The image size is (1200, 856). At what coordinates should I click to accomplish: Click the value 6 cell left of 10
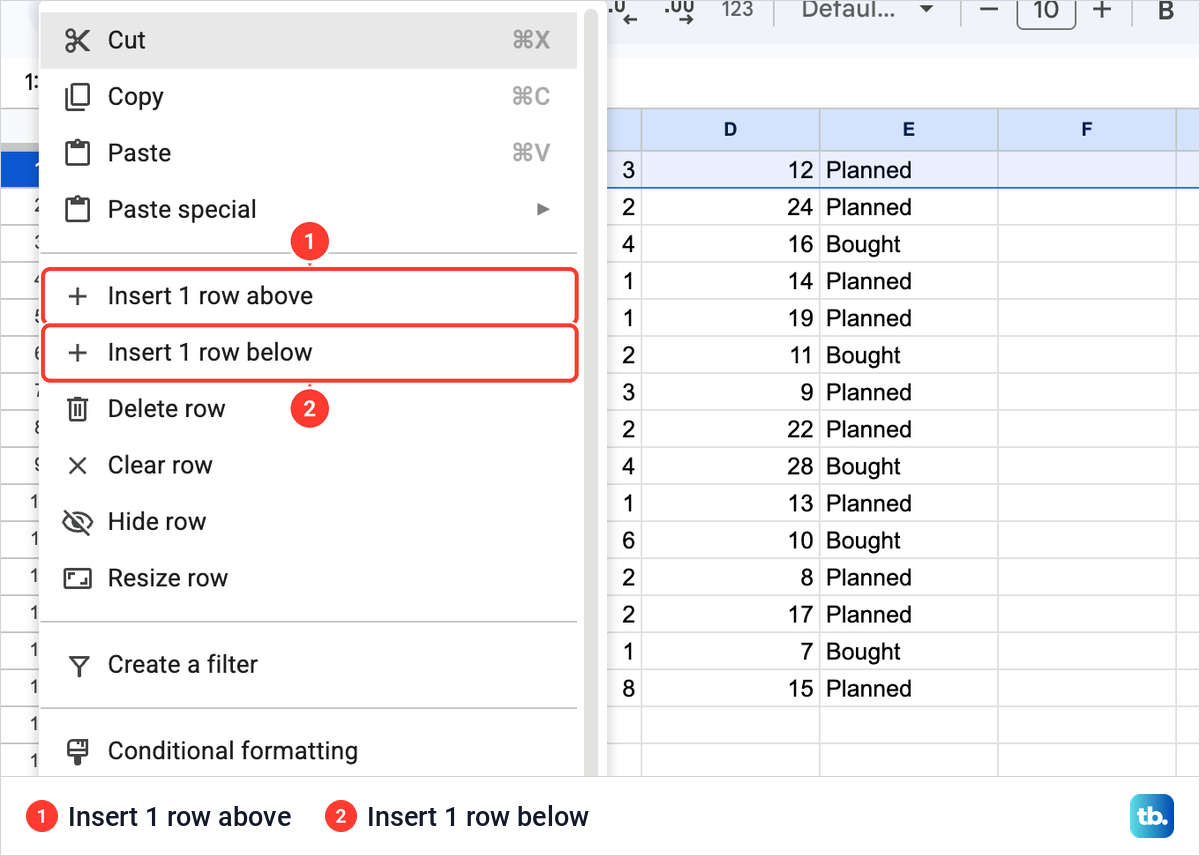click(624, 540)
